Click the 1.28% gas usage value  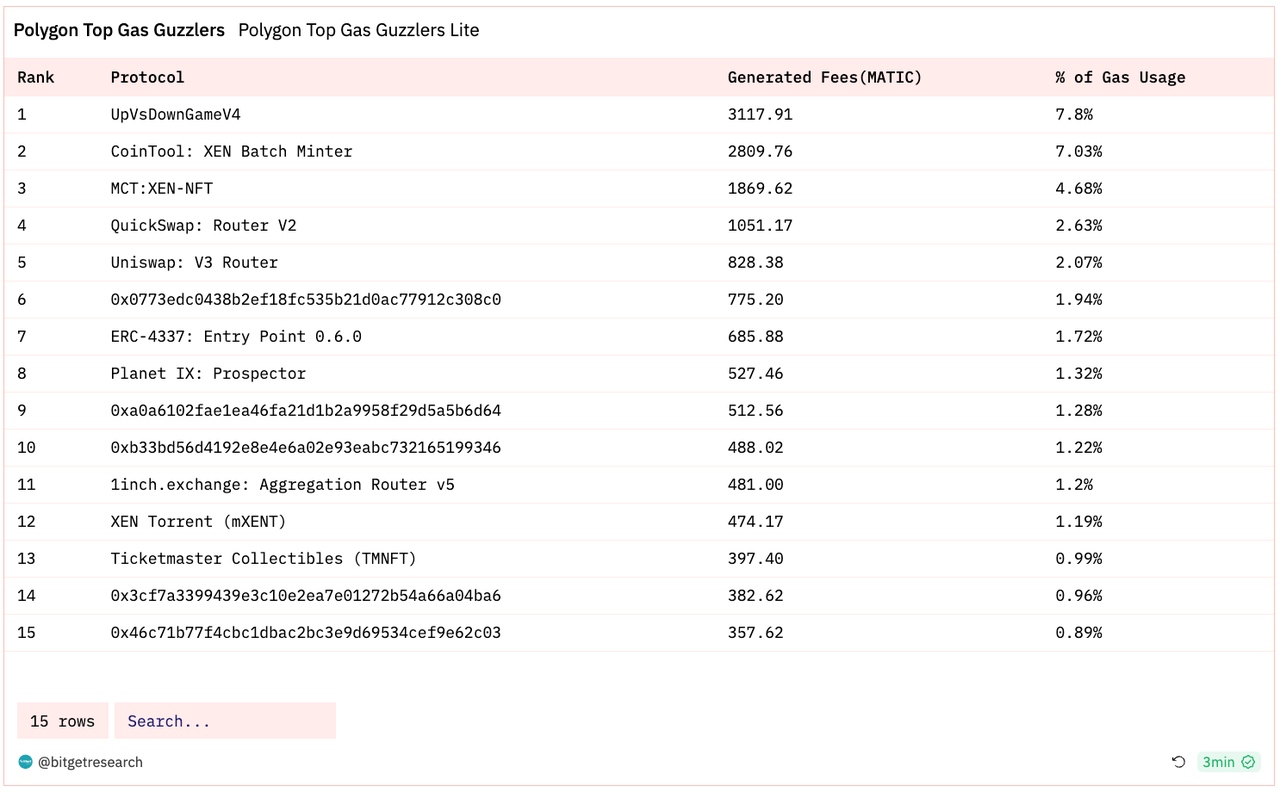pos(1079,410)
